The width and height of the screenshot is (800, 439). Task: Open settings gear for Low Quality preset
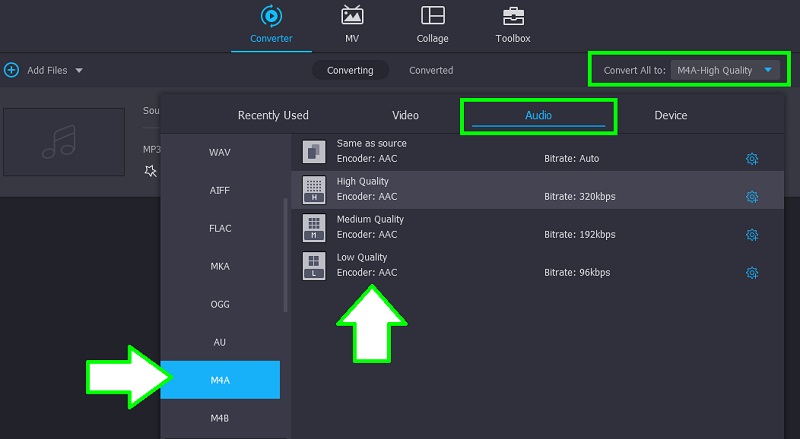point(752,272)
